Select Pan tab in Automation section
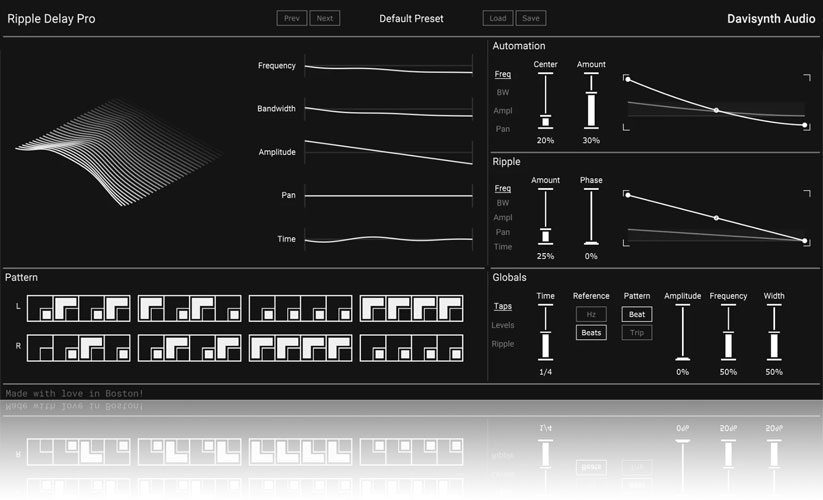The width and height of the screenshot is (823, 500). [x=502, y=129]
